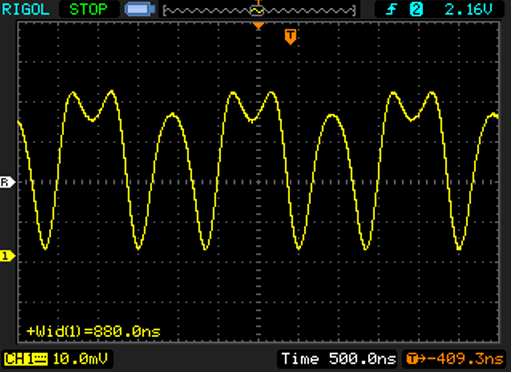The image size is (512, 373).
Task: Click the orange -409.3ns trigger offset readout
Action: coord(465,359)
